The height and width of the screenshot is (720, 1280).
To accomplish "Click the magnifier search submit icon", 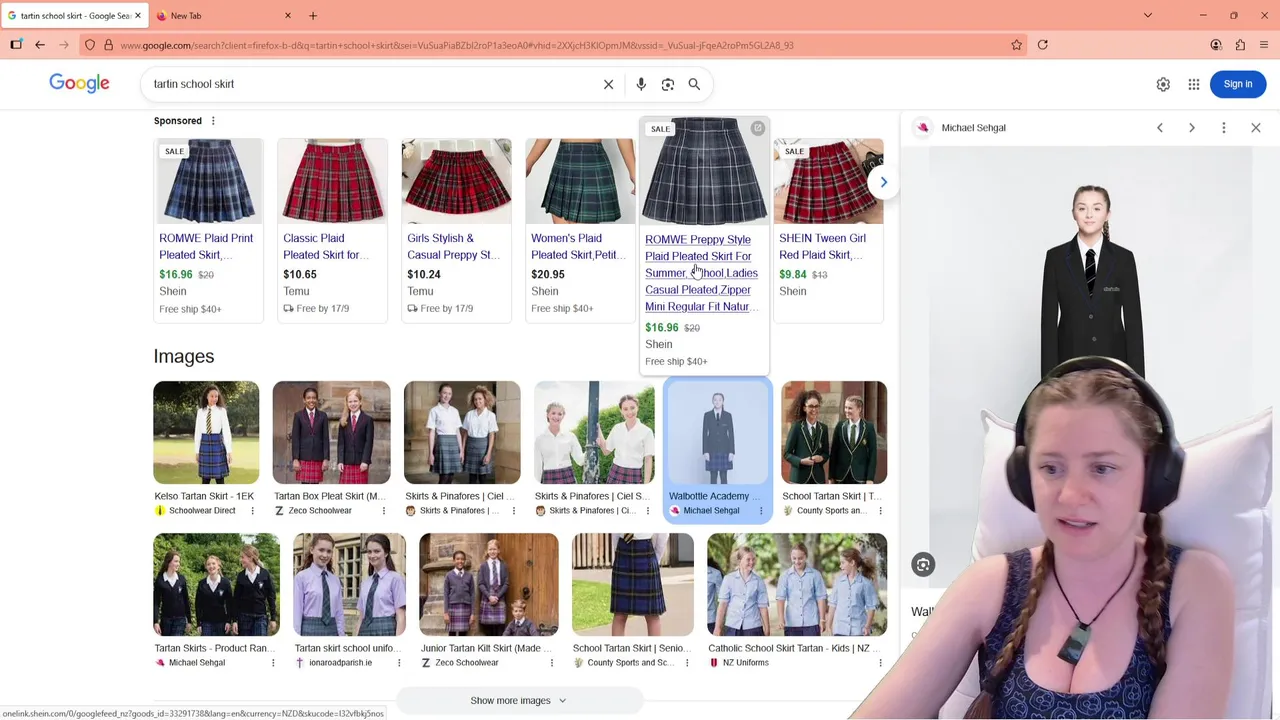I will 694,84.
